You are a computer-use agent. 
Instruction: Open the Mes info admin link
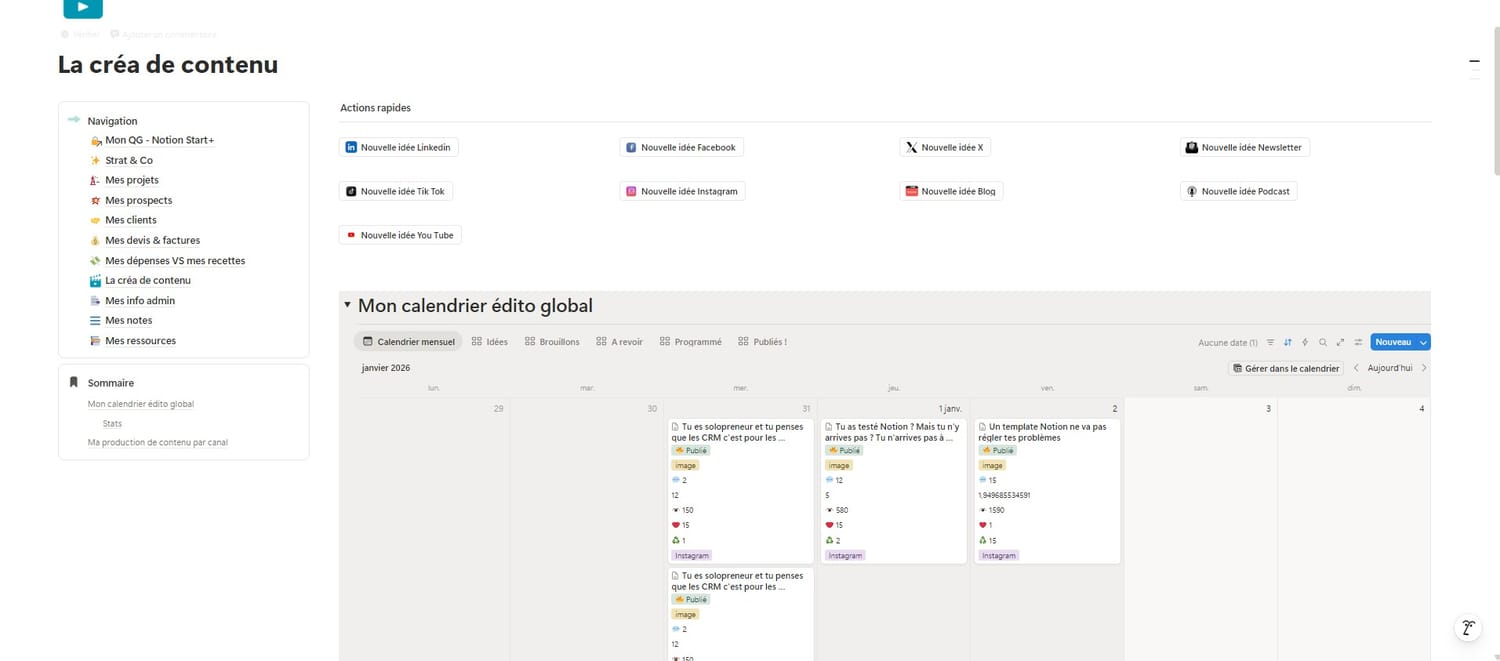click(140, 300)
